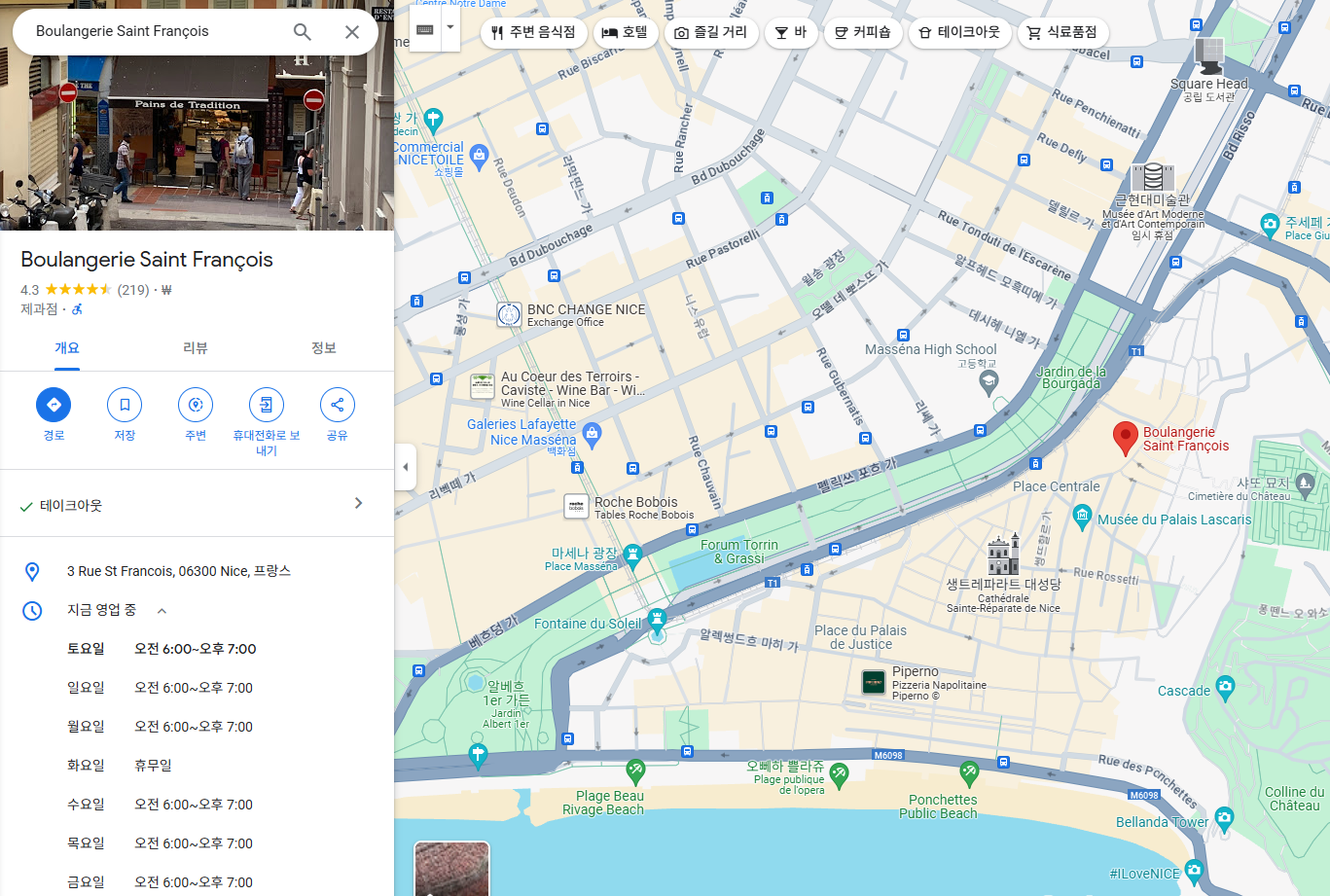Click the map layers thumbnail
This screenshot has height=896, width=1330.
click(x=451, y=869)
